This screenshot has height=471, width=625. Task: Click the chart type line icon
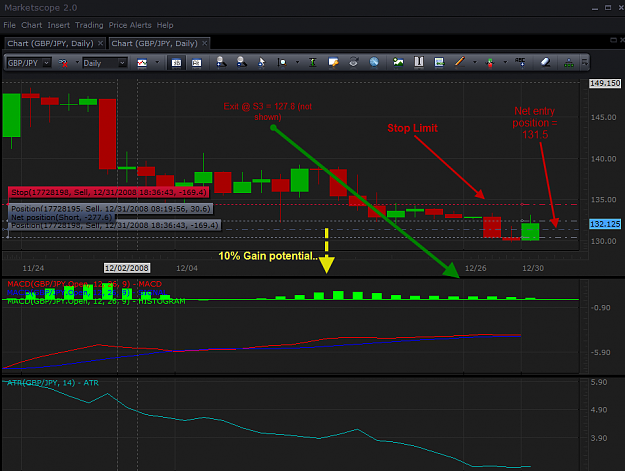tap(142, 63)
